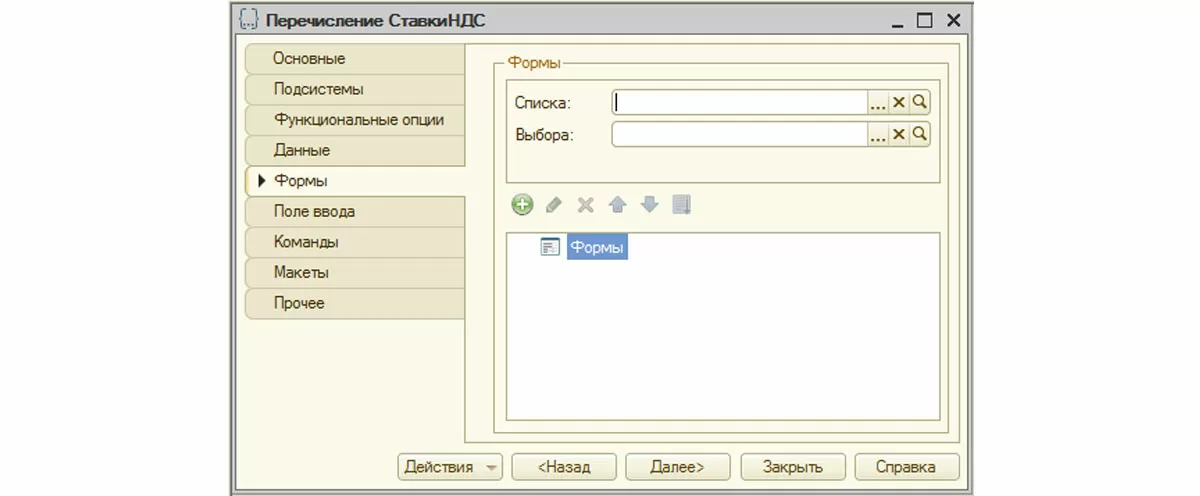Maximize the Перечисление СтавкиНДС window
The image size is (1200, 496).
[x=925, y=20]
